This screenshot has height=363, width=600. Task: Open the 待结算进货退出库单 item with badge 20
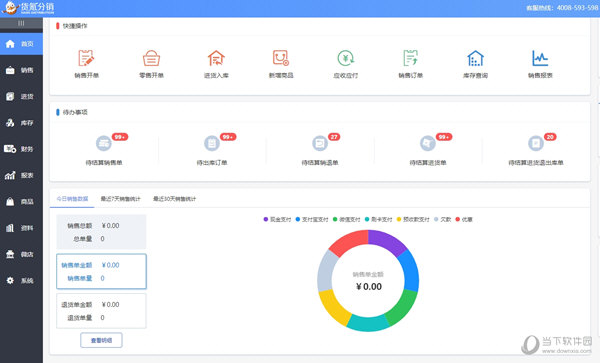[x=536, y=151]
